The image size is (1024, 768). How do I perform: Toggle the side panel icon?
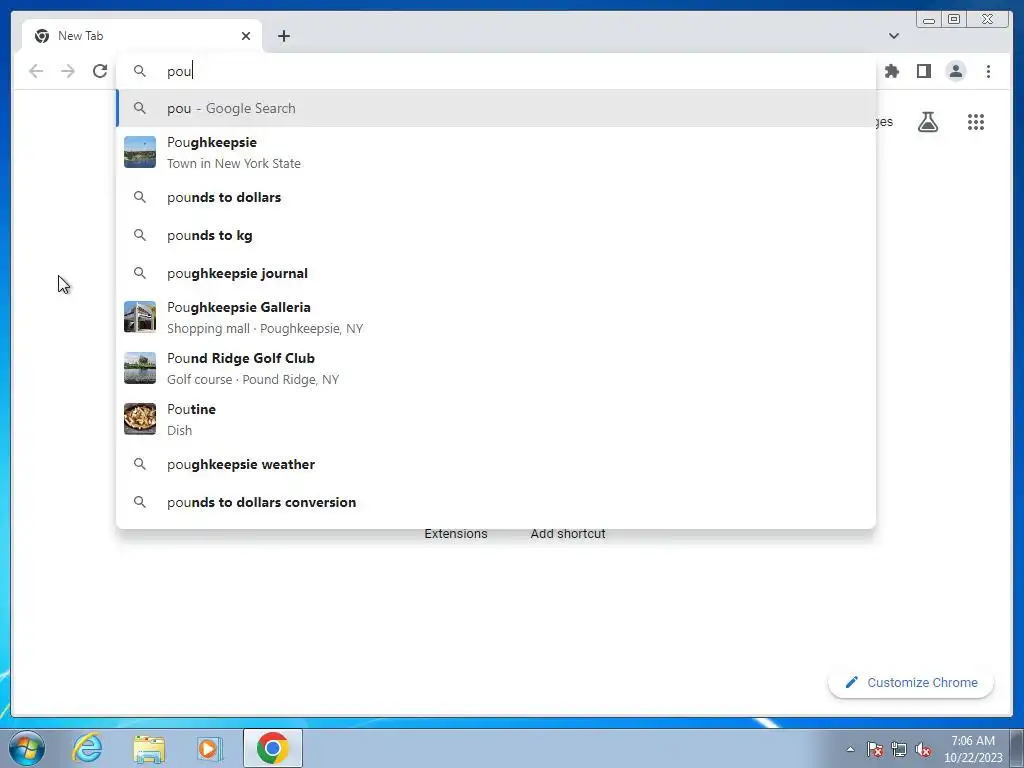[923, 71]
